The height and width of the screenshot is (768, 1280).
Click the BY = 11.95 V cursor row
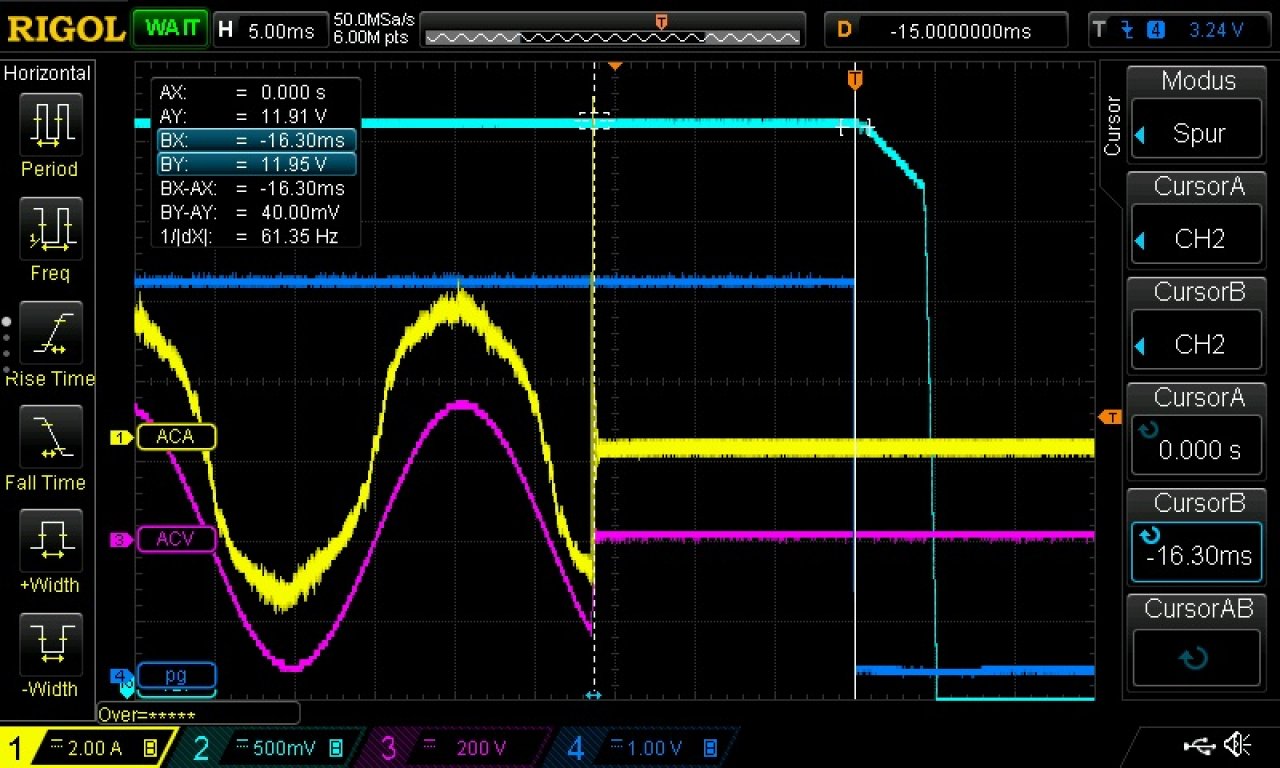click(x=256, y=164)
